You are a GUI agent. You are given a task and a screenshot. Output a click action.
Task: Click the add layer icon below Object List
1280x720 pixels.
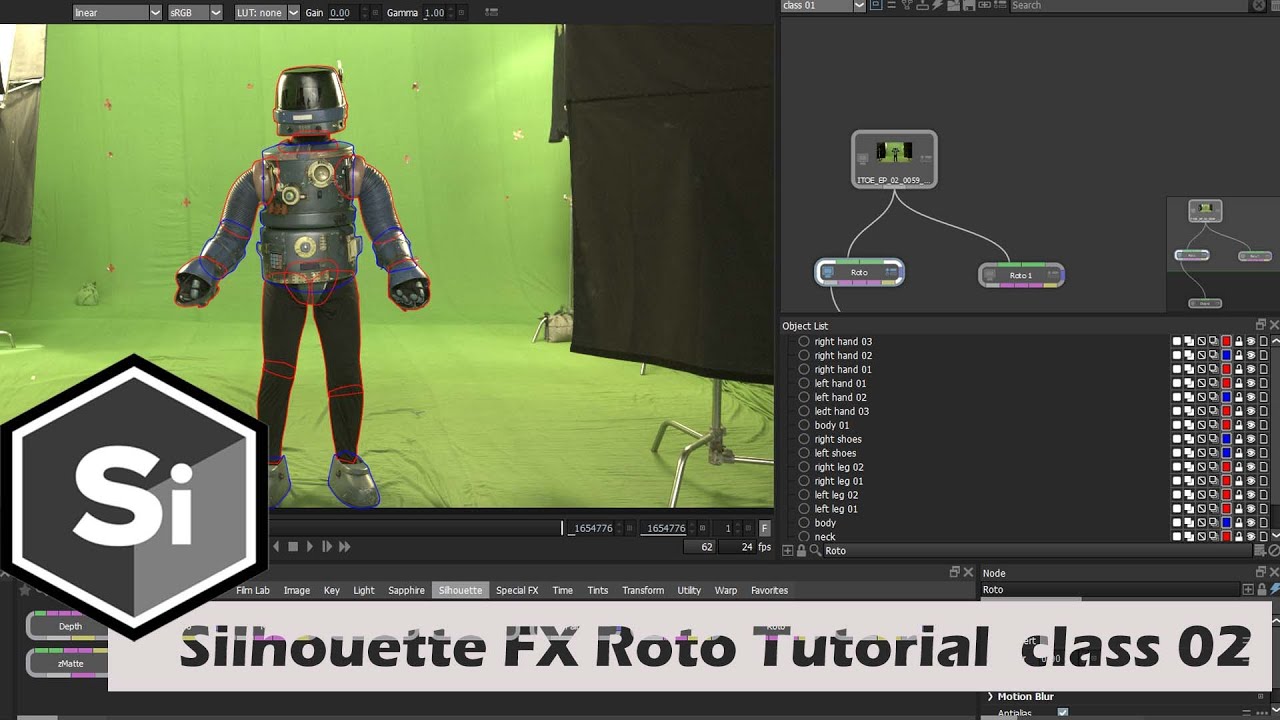(x=788, y=550)
